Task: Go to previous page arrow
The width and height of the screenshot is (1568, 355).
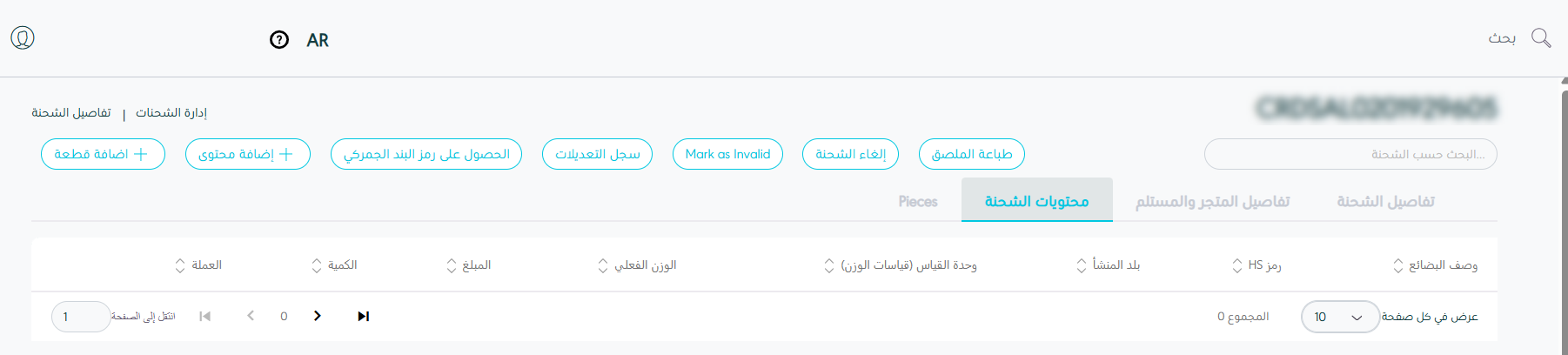Action: [x=251, y=316]
